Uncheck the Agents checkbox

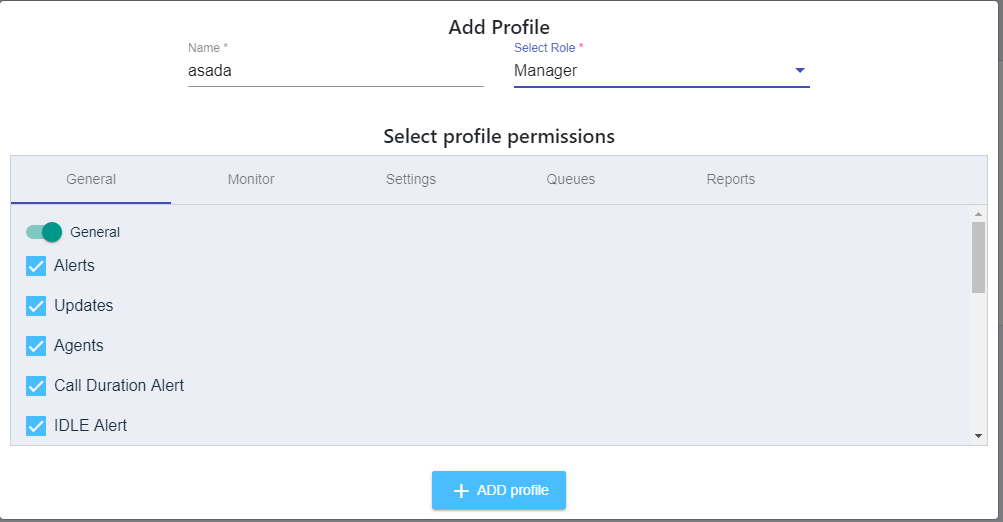36,346
